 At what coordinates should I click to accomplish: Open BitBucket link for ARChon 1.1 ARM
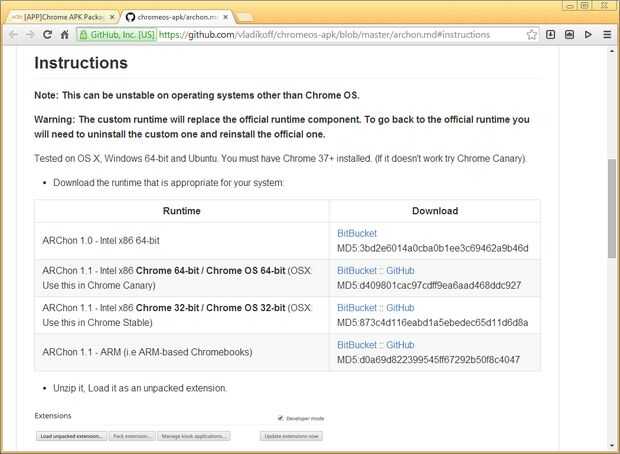357,345
